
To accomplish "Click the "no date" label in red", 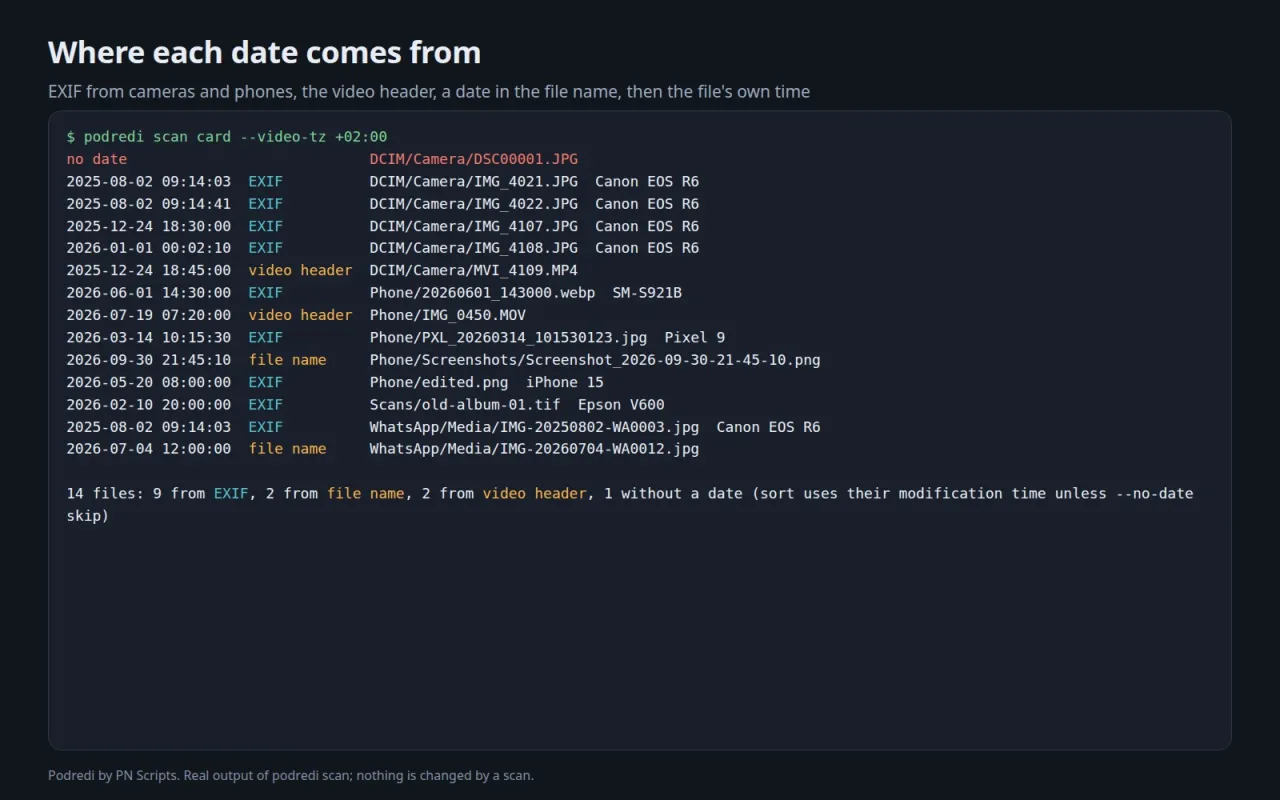I will click(x=97, y=158).
